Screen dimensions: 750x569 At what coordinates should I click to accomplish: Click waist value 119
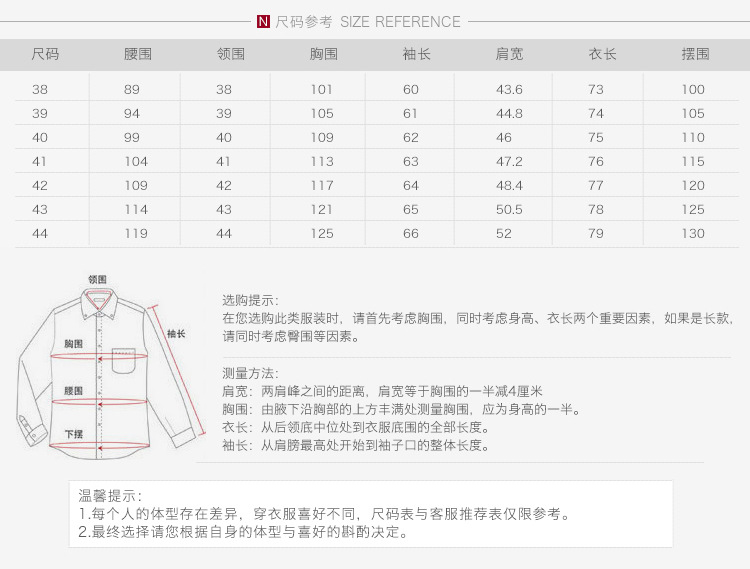coord(136,233)
